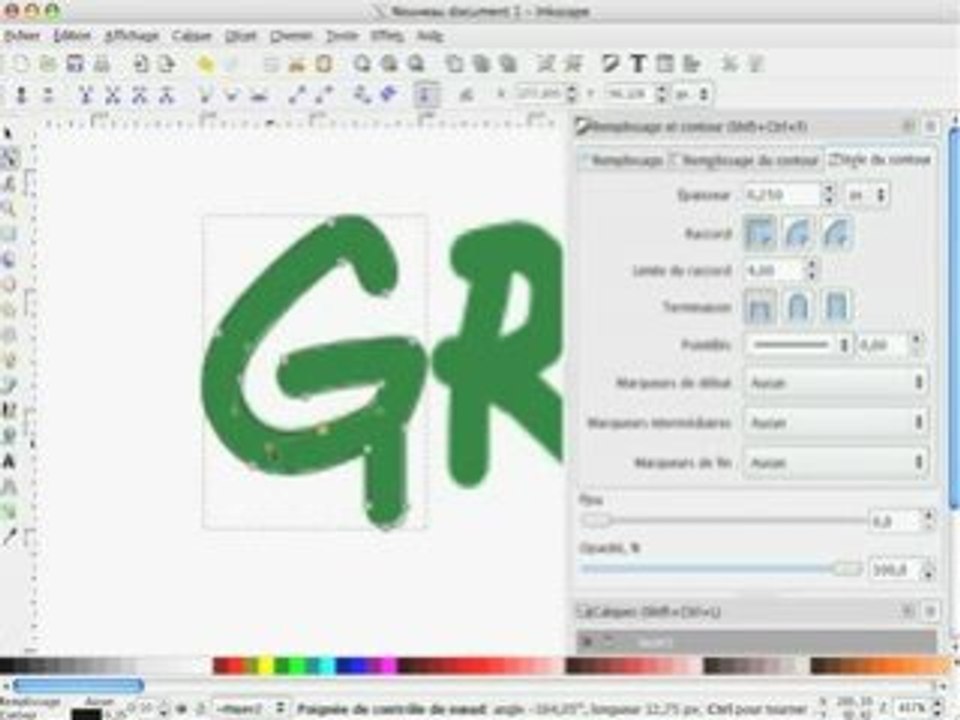Select the Tweak tool in toolbox
This screenshot has width=960, height=720.
coord(9,184)
